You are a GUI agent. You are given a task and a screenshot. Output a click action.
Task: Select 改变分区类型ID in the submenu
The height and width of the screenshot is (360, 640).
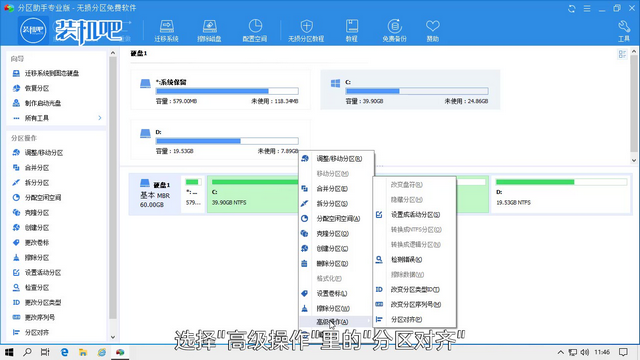coord(415,289)
